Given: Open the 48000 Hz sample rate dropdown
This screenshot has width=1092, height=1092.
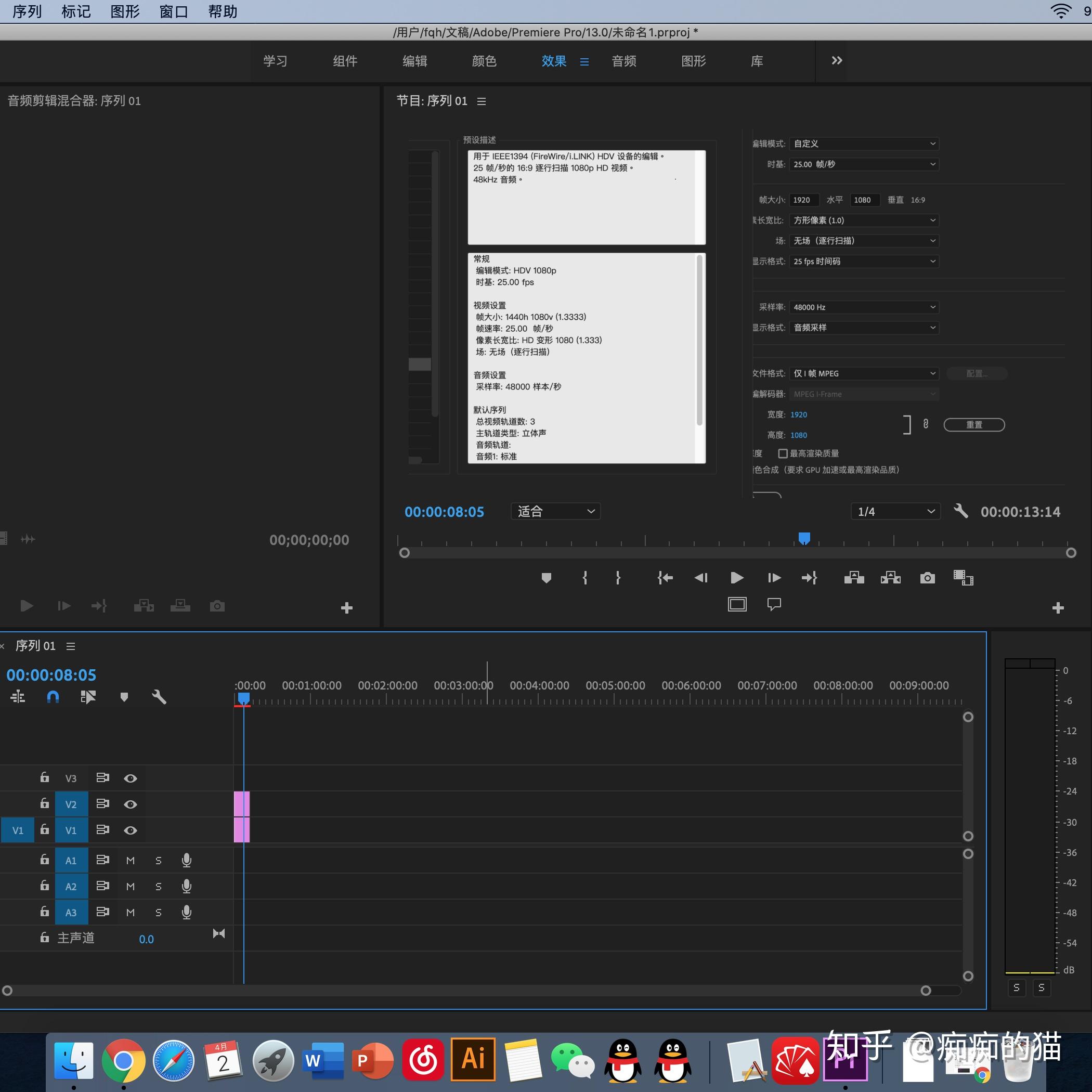Looking at the screenshot, I should [x=864, y=307].
